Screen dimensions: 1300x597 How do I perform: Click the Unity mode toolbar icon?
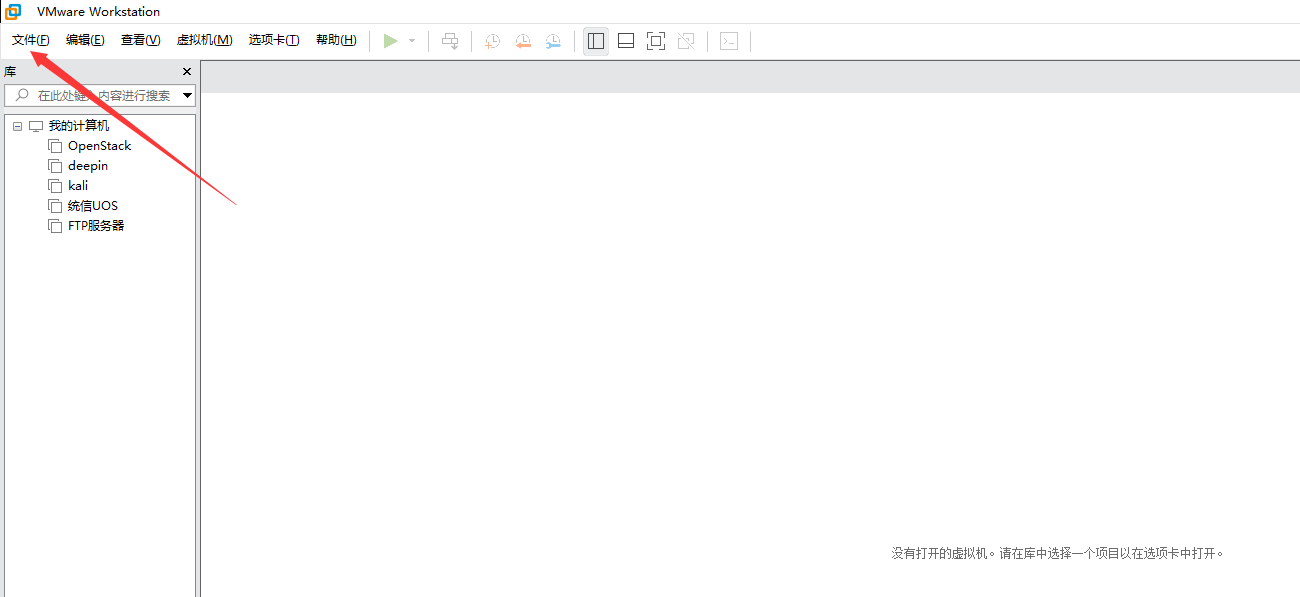[x=686, y=41]
